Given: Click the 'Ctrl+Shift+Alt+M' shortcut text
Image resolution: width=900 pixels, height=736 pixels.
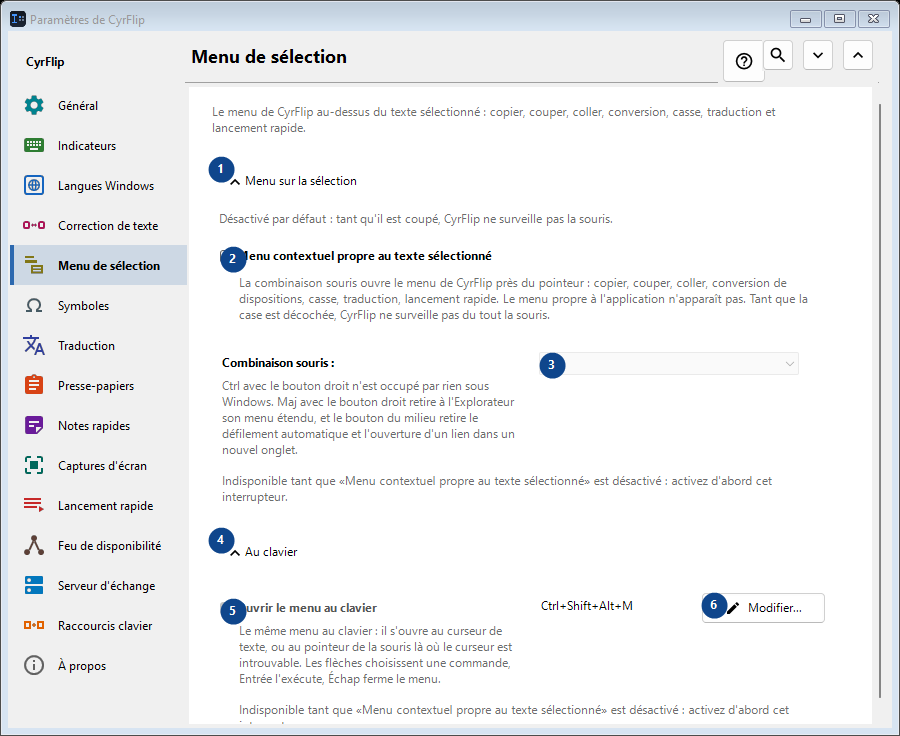Looking at the screenshot, I should (587, 606).
